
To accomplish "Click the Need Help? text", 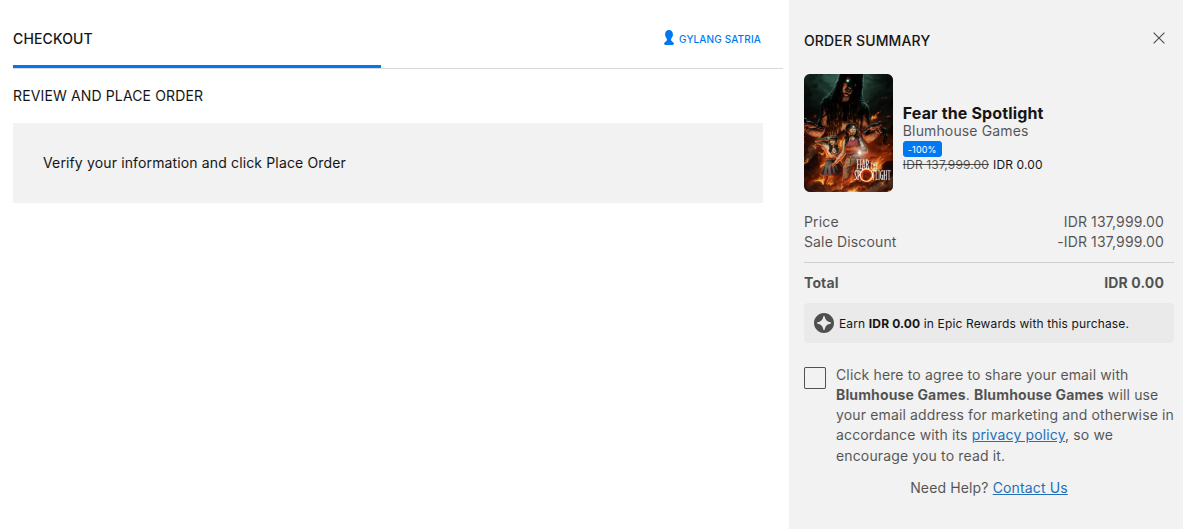I will point(949,488).
